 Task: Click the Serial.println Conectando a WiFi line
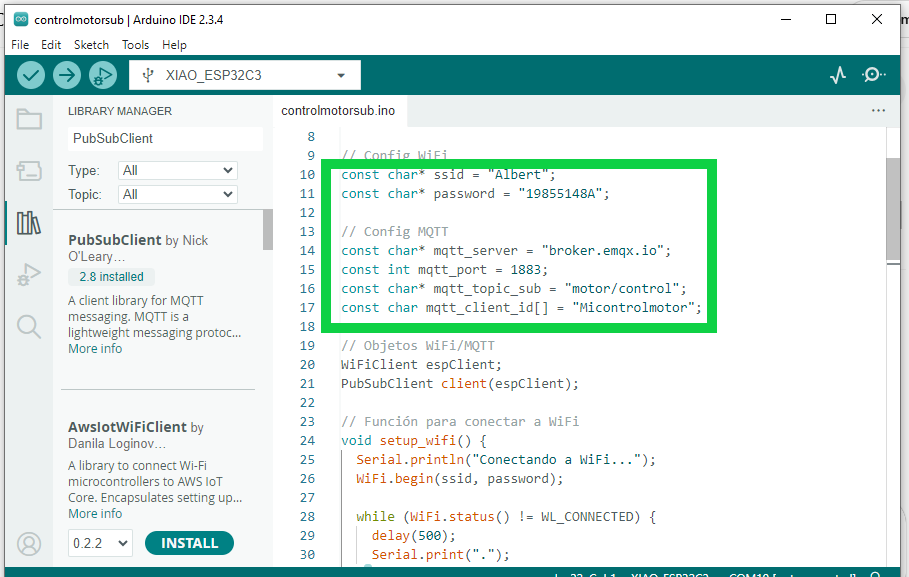pos(506,460)
